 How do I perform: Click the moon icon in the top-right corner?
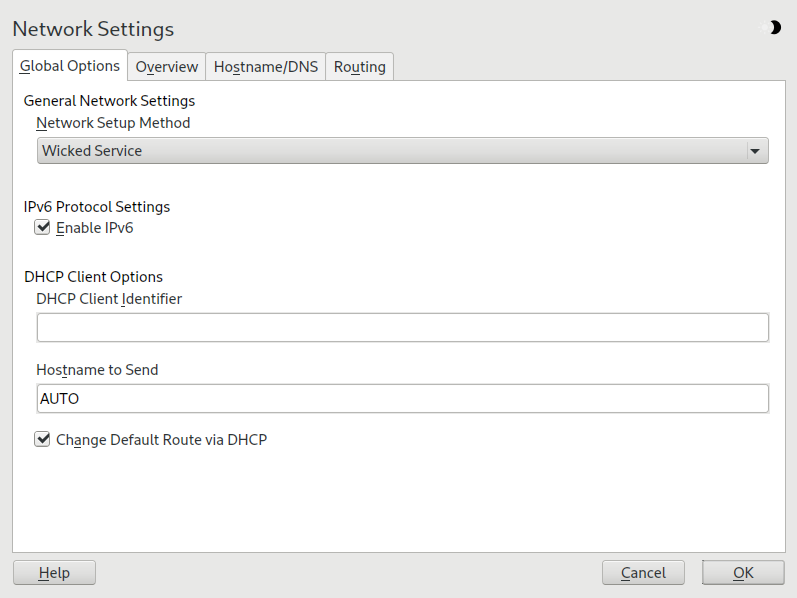[773, 28]
